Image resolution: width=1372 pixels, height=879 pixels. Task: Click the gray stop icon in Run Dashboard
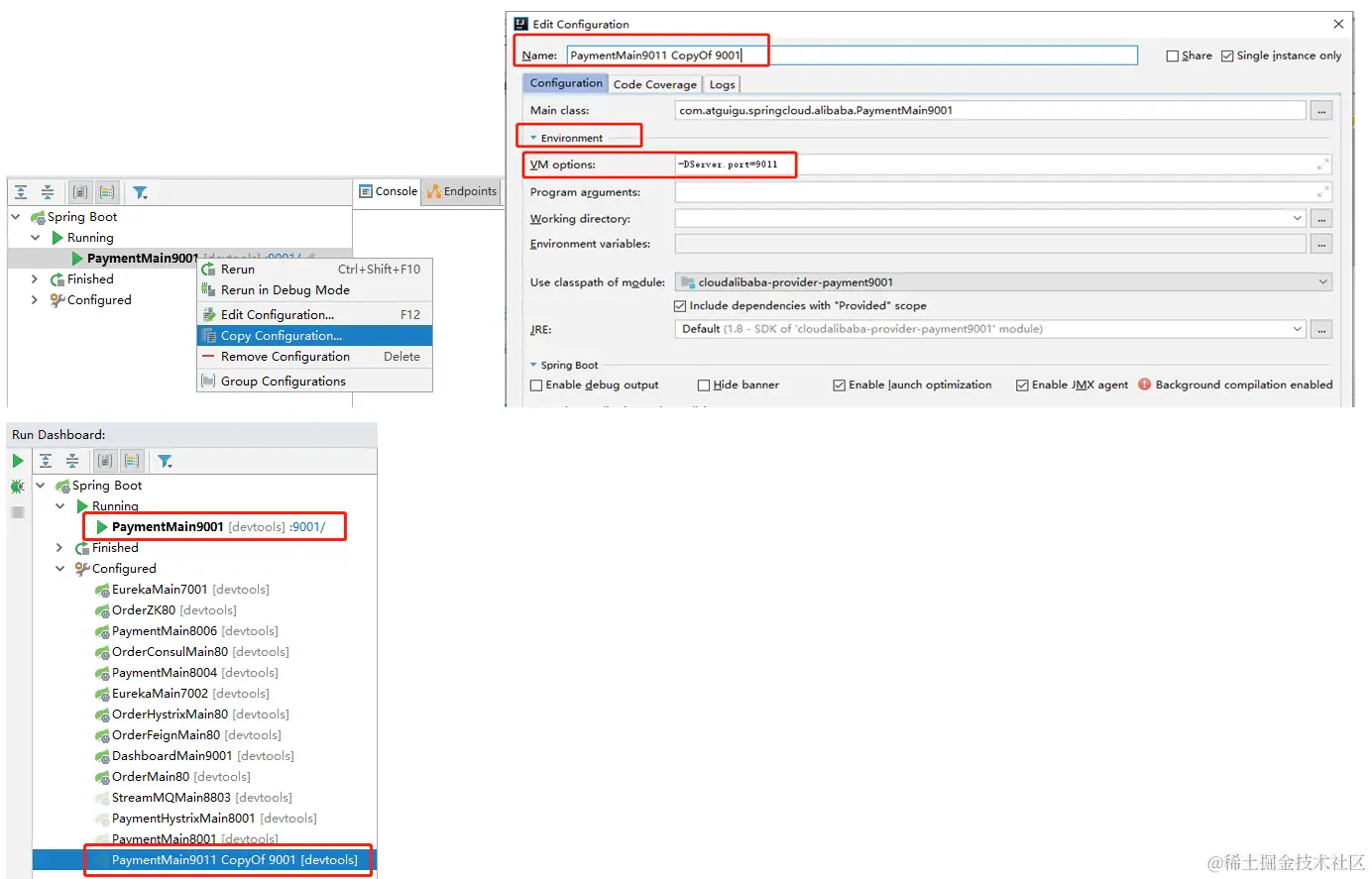click(18, 512)
